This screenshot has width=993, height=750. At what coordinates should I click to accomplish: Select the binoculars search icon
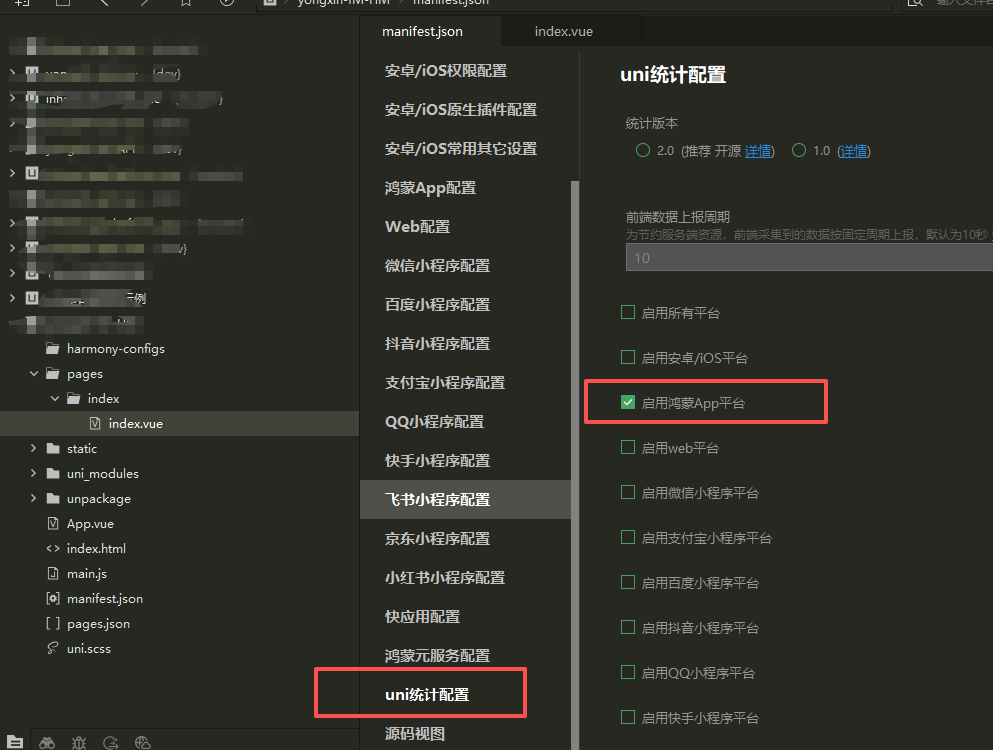[x=47, y=743]
